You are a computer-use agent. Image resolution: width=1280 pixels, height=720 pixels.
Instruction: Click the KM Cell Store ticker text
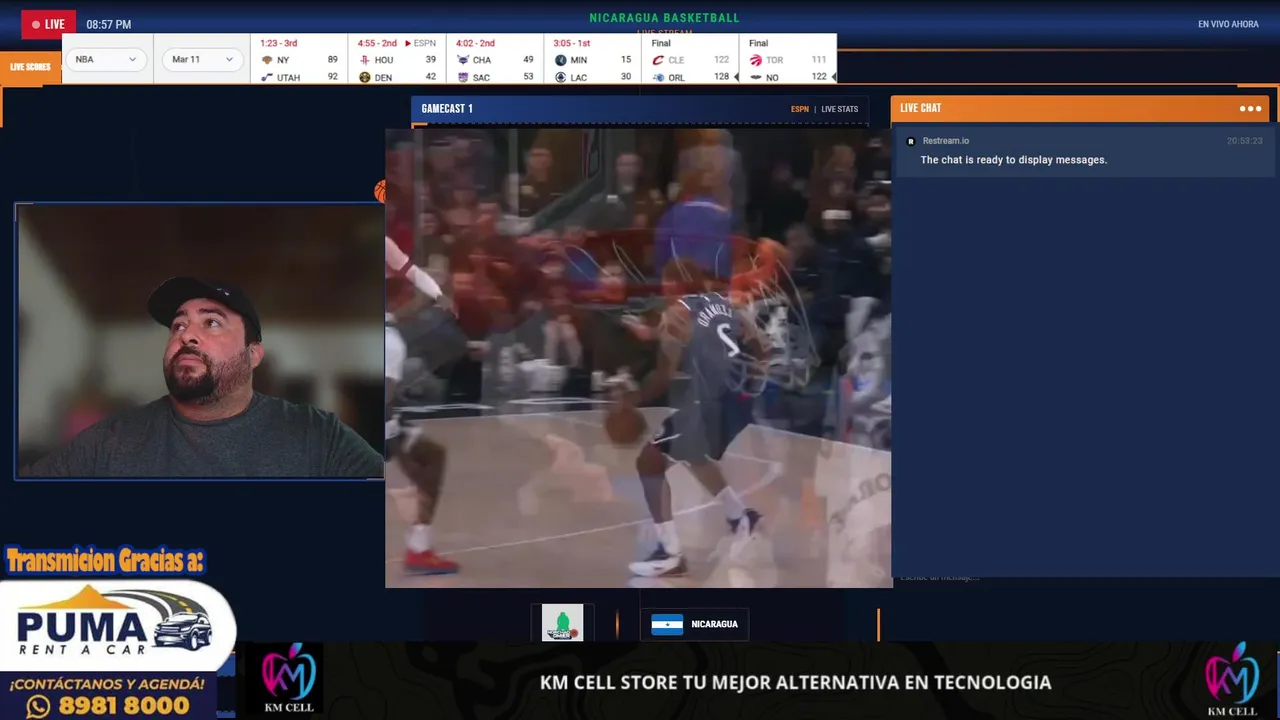tap(796, 682)
